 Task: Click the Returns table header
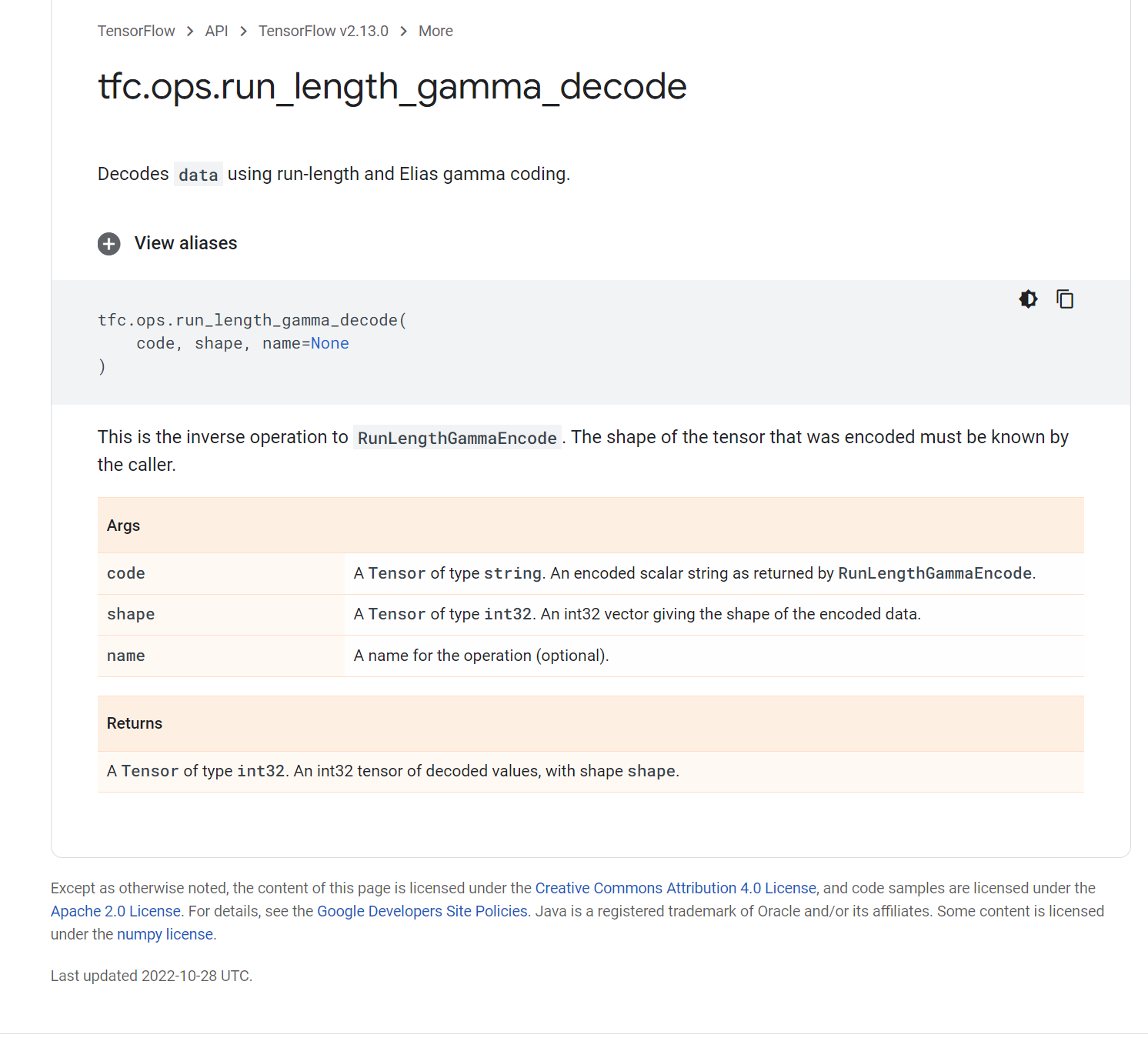[x=591, y=723]
